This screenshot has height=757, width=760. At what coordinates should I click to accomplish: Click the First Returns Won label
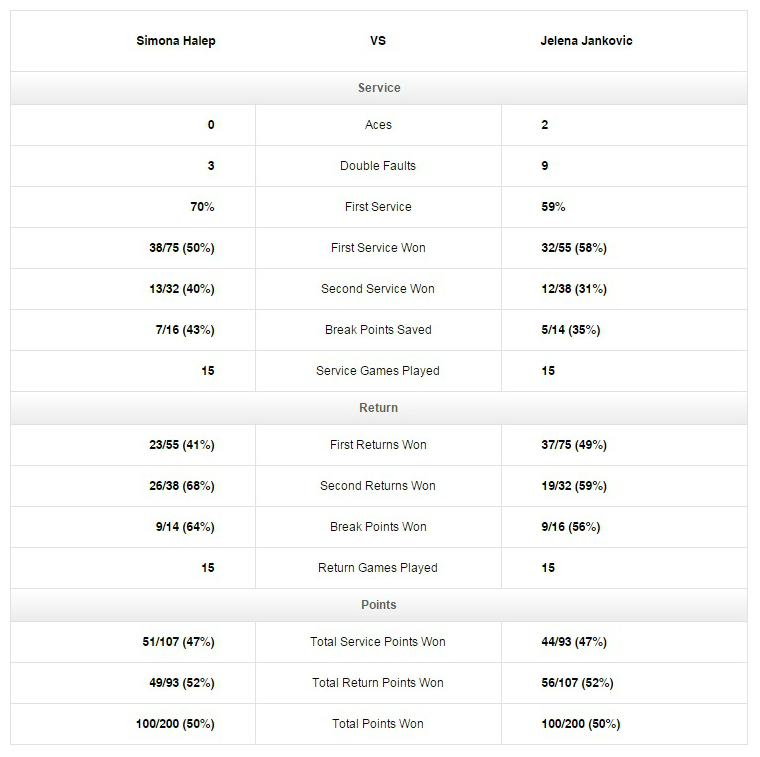tap(378, 445)
